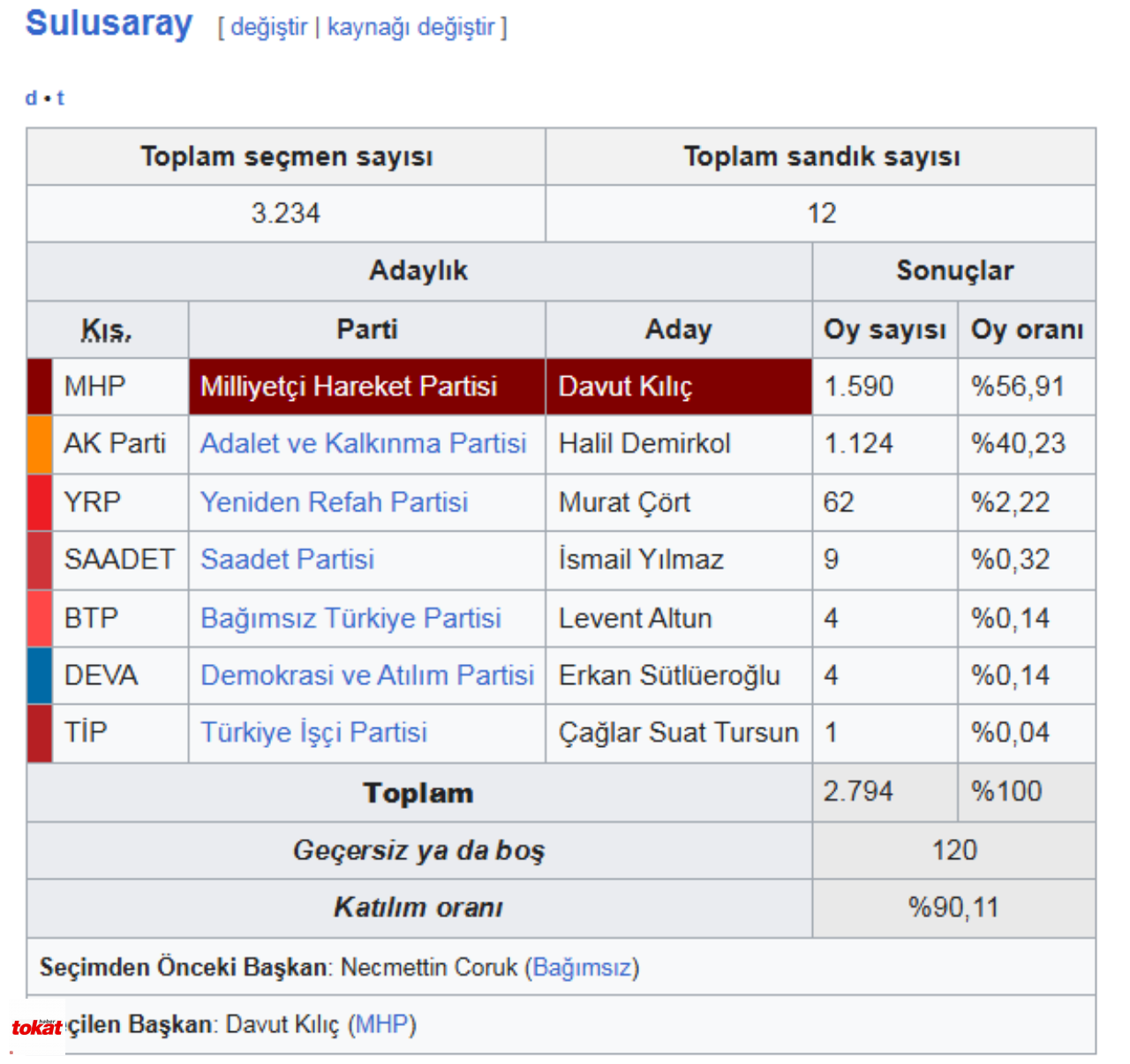
Task: Click the candidate cell 'Davut Kılıç' in MHP row
Action: click(x=678, y=386)
